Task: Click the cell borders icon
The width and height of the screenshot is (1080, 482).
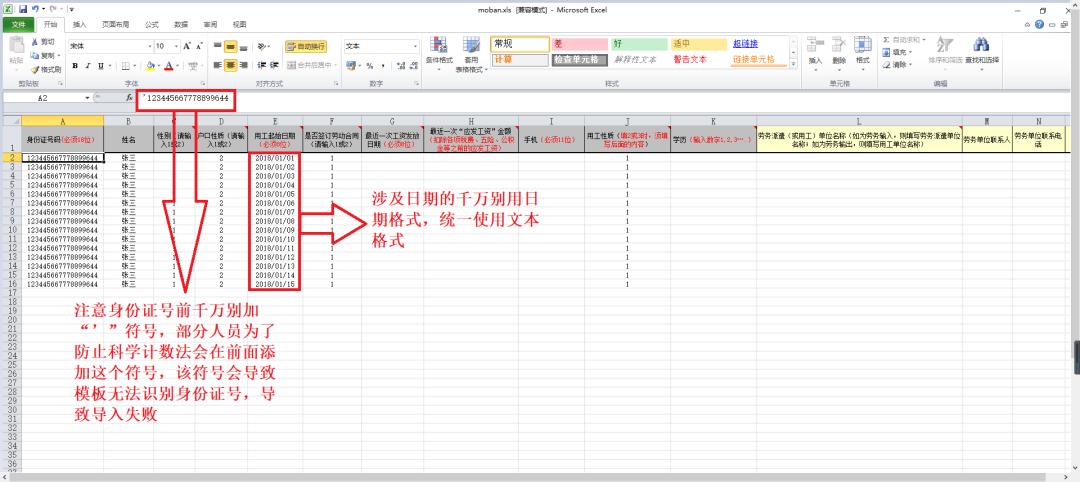Action: tap(126, 66)
